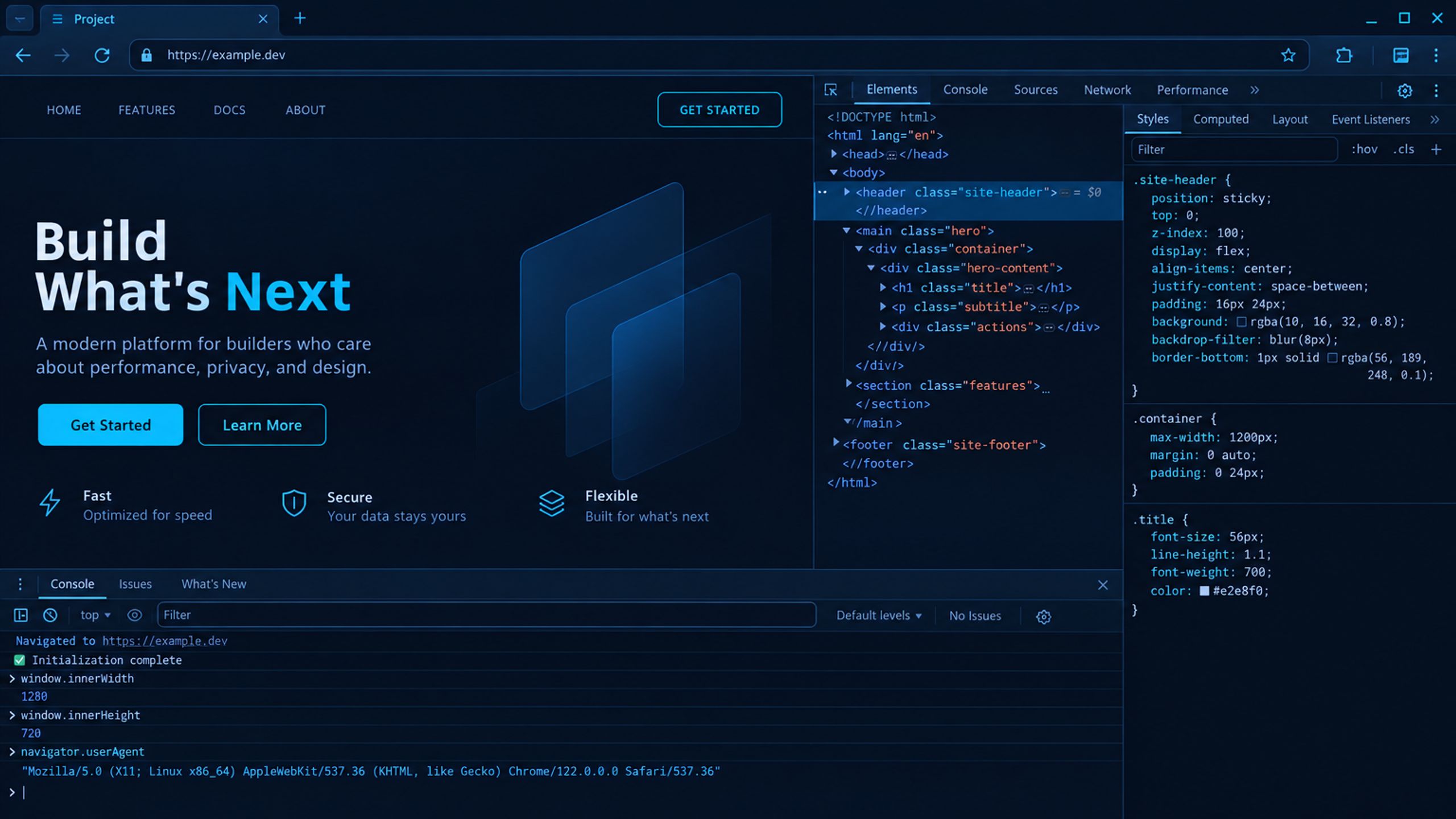Image resolution: width=1456 pixels, height=819 pixels.
Task: Open the browser side panel icon
Action: pos(1401,55)
